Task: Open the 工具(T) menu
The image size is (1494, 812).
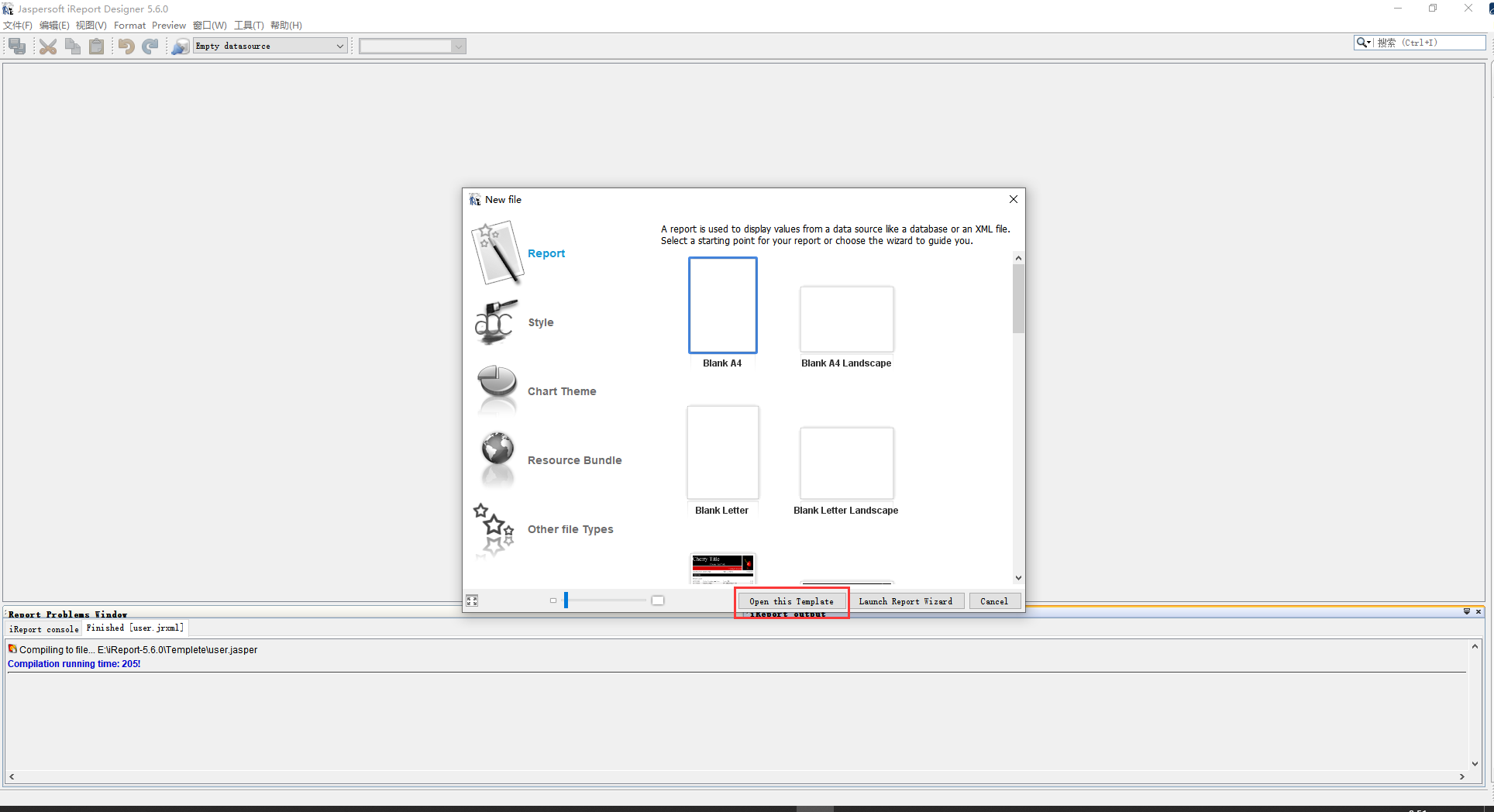Action: (248, 25)
